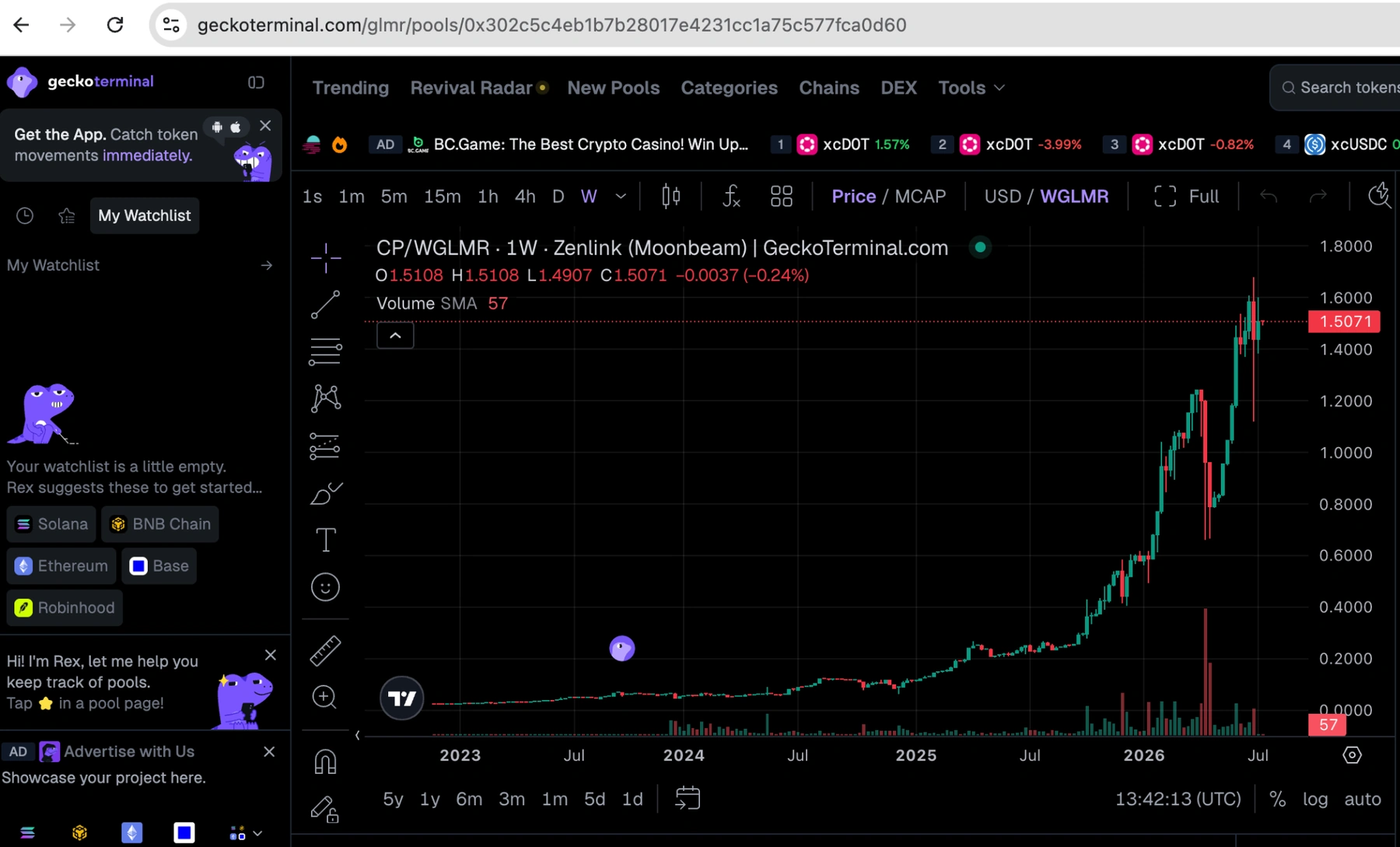Set chart interval to 4h

pyautogui.click(x=525, y=197)
